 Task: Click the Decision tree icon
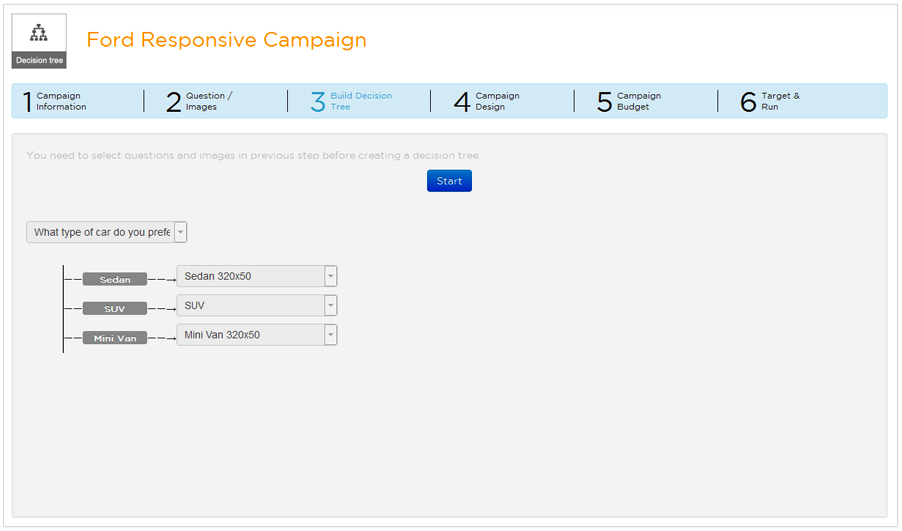[38, 40]
